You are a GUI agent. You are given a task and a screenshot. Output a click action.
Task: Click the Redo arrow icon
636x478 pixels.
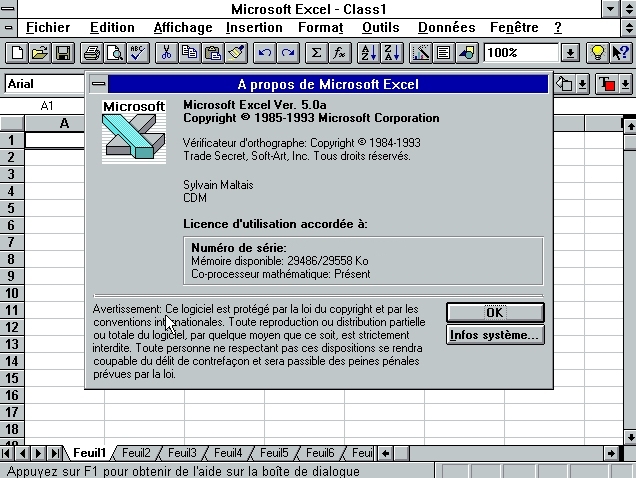coord(288,53)
